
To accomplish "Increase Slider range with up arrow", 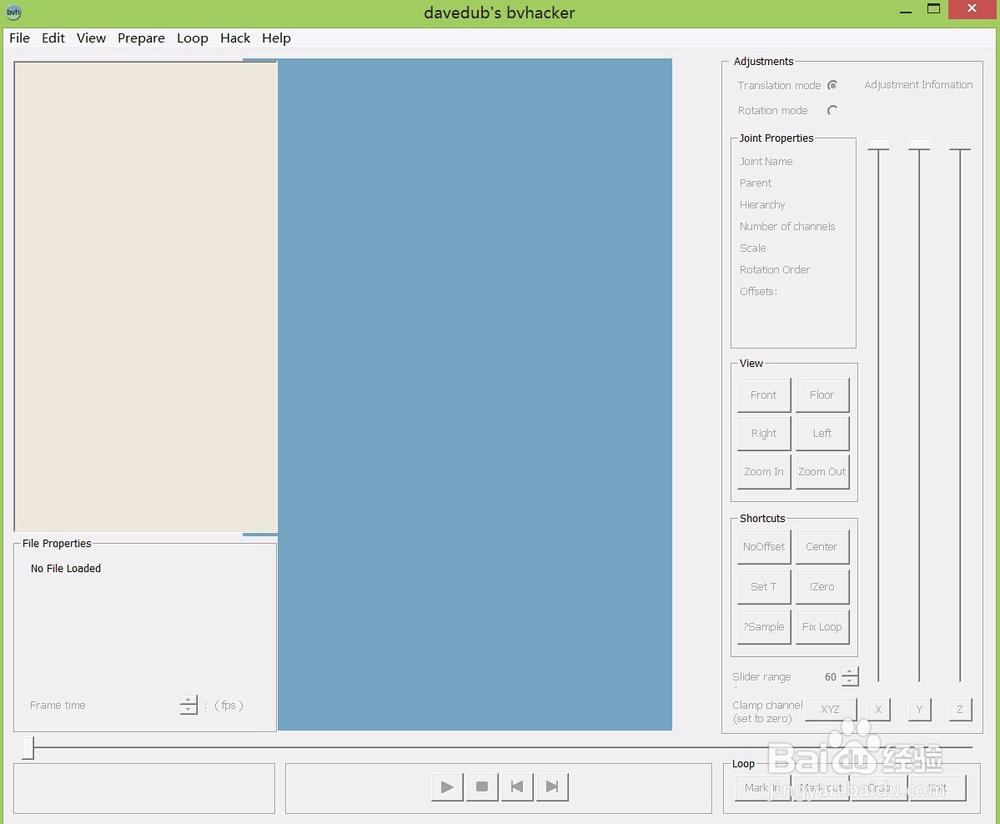I will point(849,672).
